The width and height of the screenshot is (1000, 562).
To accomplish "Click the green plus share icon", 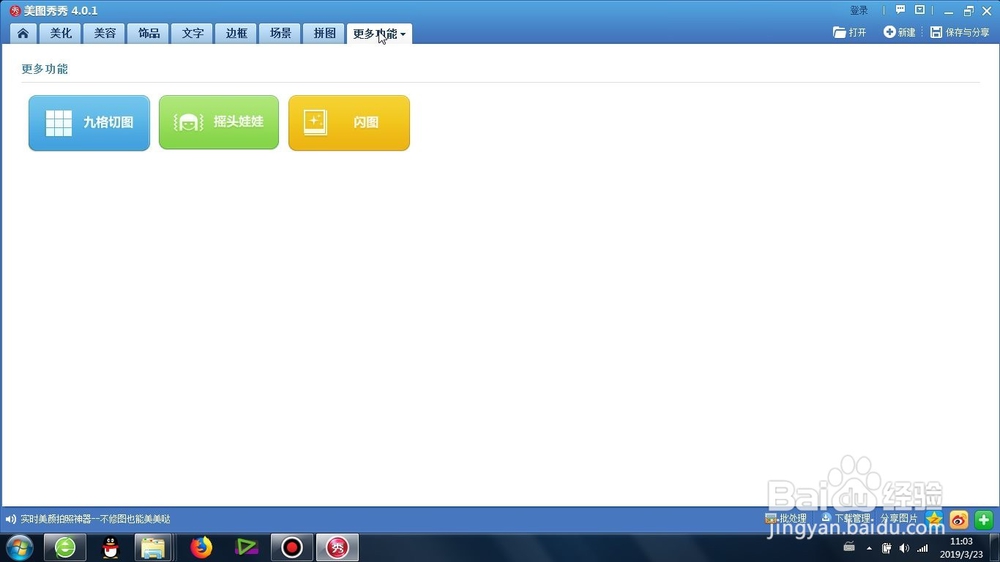I will 983,520.
